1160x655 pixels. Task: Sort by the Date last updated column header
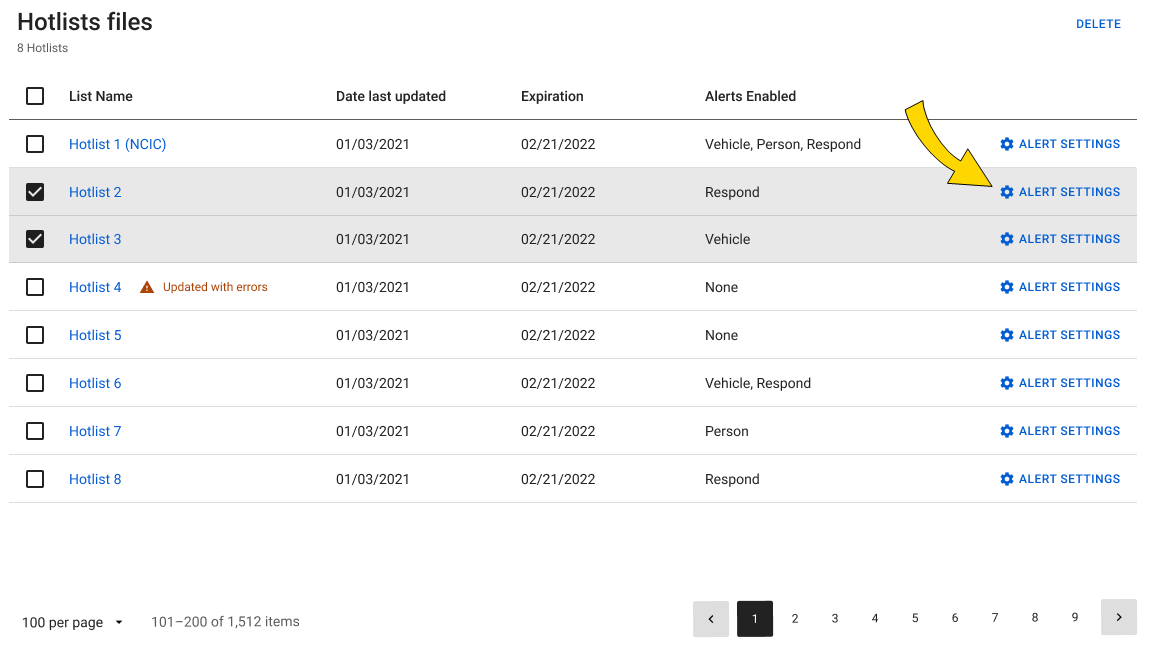(x=390, y=96)
